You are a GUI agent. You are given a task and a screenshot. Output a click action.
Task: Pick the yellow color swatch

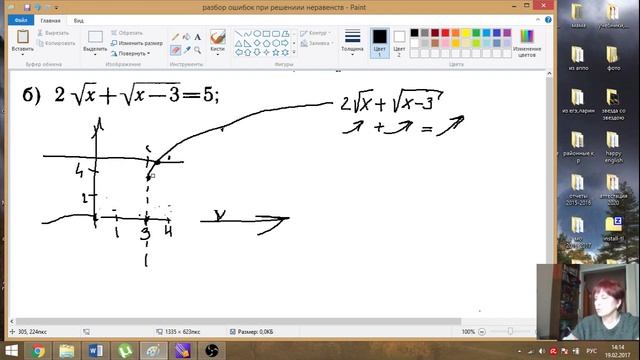tap(466, 33)
